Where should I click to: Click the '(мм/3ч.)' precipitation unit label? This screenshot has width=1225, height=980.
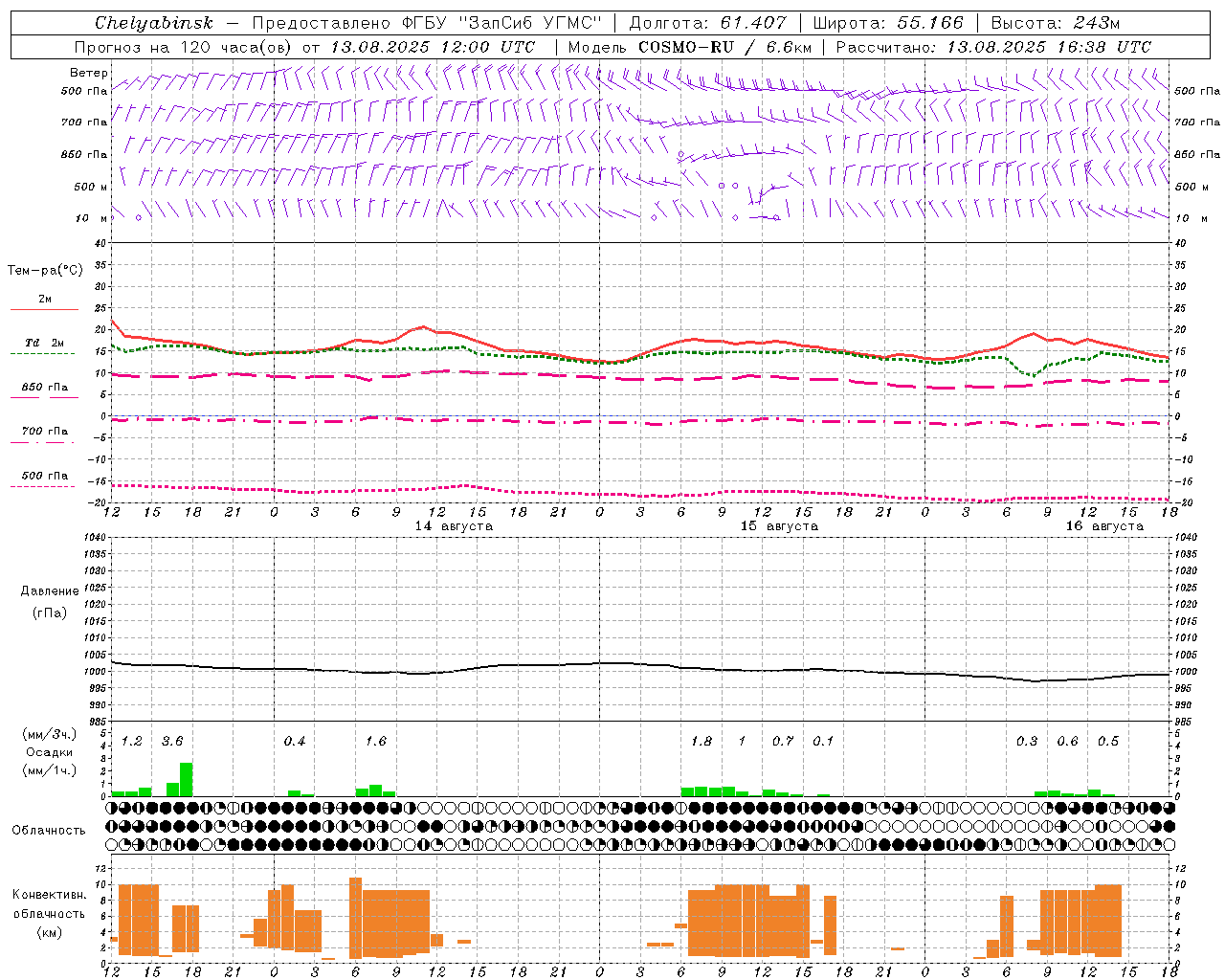tap(49, 734)
